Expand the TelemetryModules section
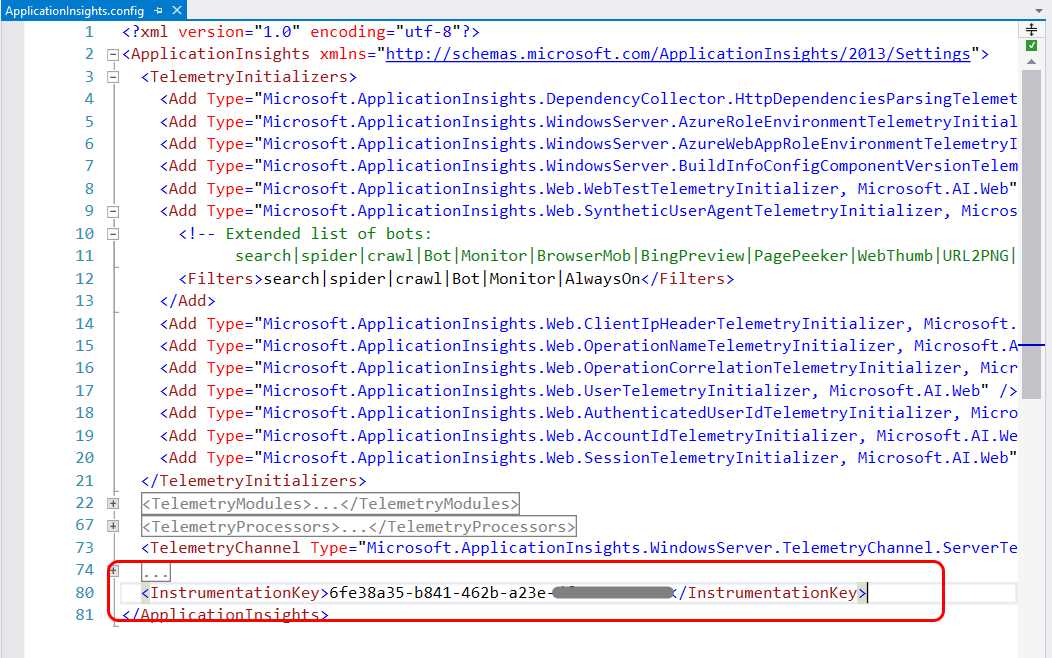1052x658 pixels. (x=113, y=504)
